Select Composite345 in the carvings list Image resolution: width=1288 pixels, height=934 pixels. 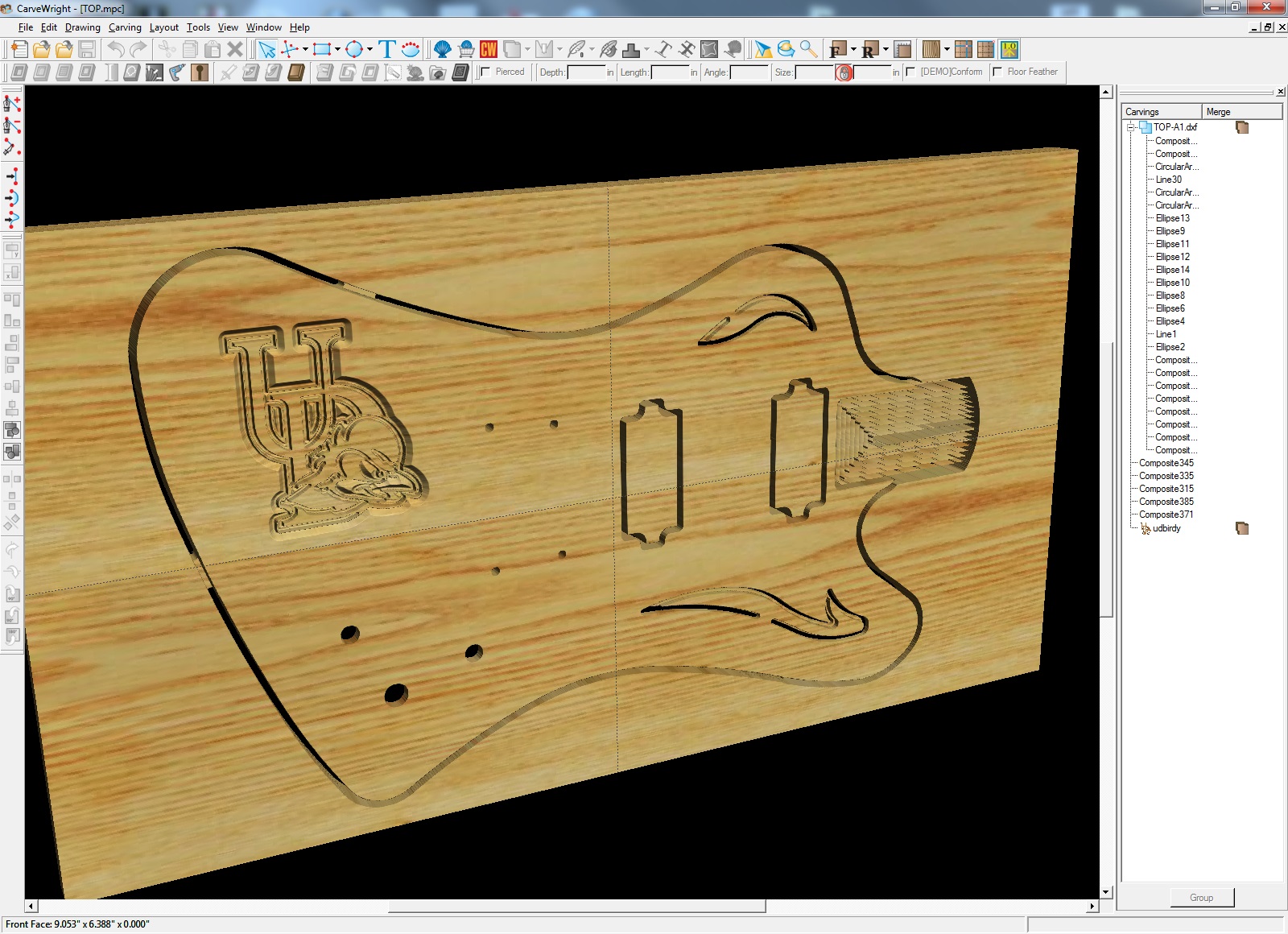(1166, 463)
